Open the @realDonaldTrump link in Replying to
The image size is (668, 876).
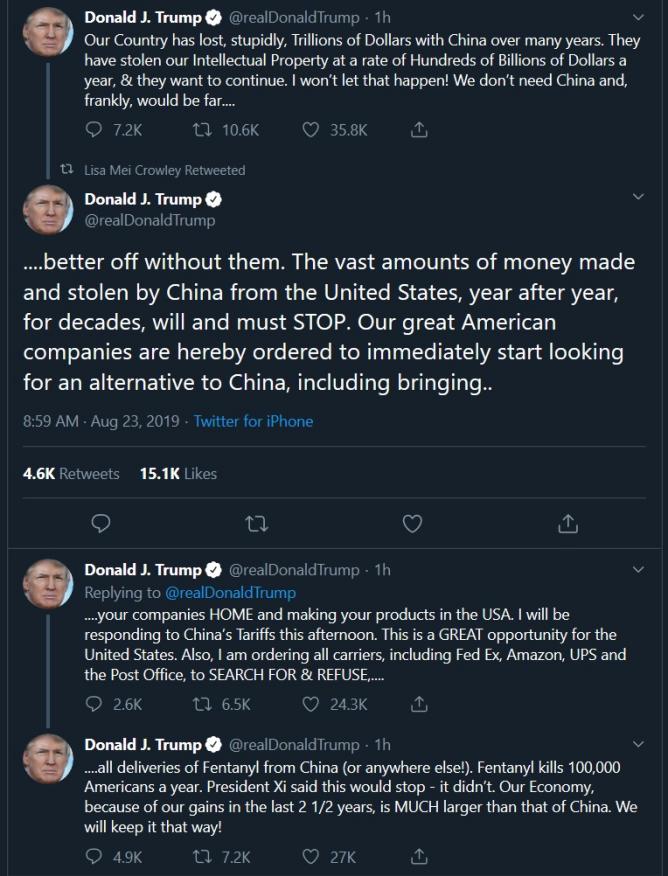[x=230, y=592]
